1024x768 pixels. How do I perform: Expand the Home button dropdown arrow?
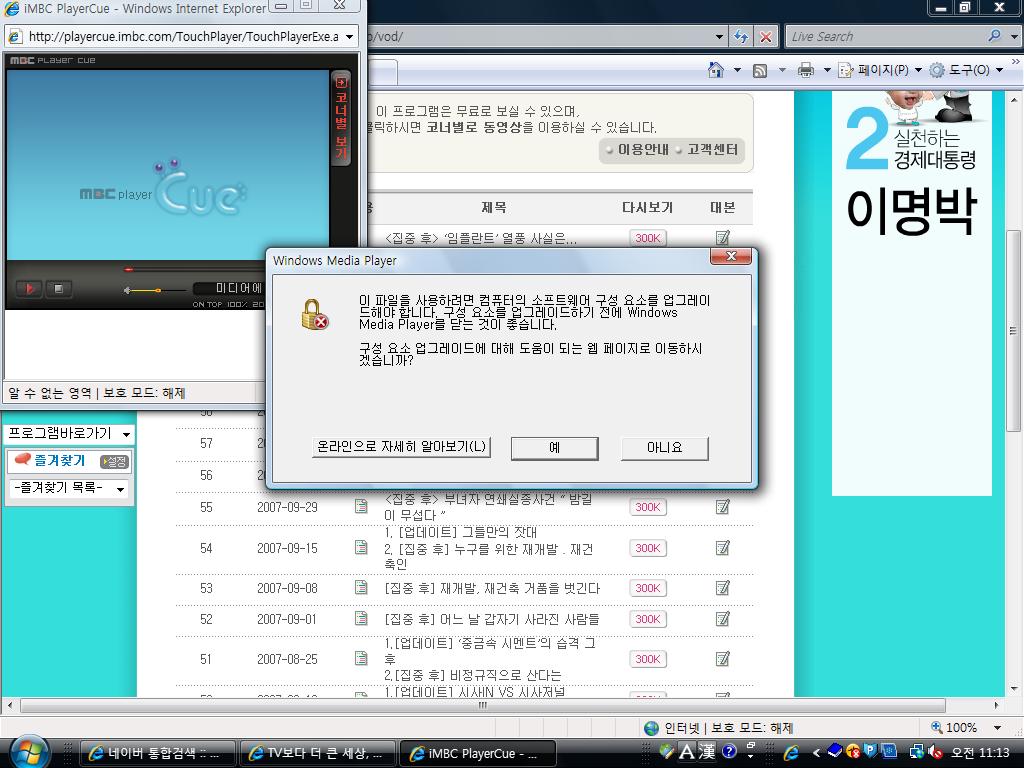737,70
